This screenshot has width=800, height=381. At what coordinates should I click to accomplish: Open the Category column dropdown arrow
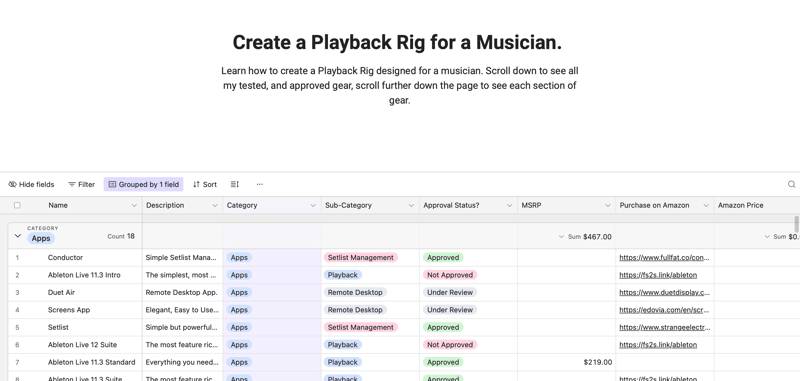pyautogui.click(x=313, y=205)
